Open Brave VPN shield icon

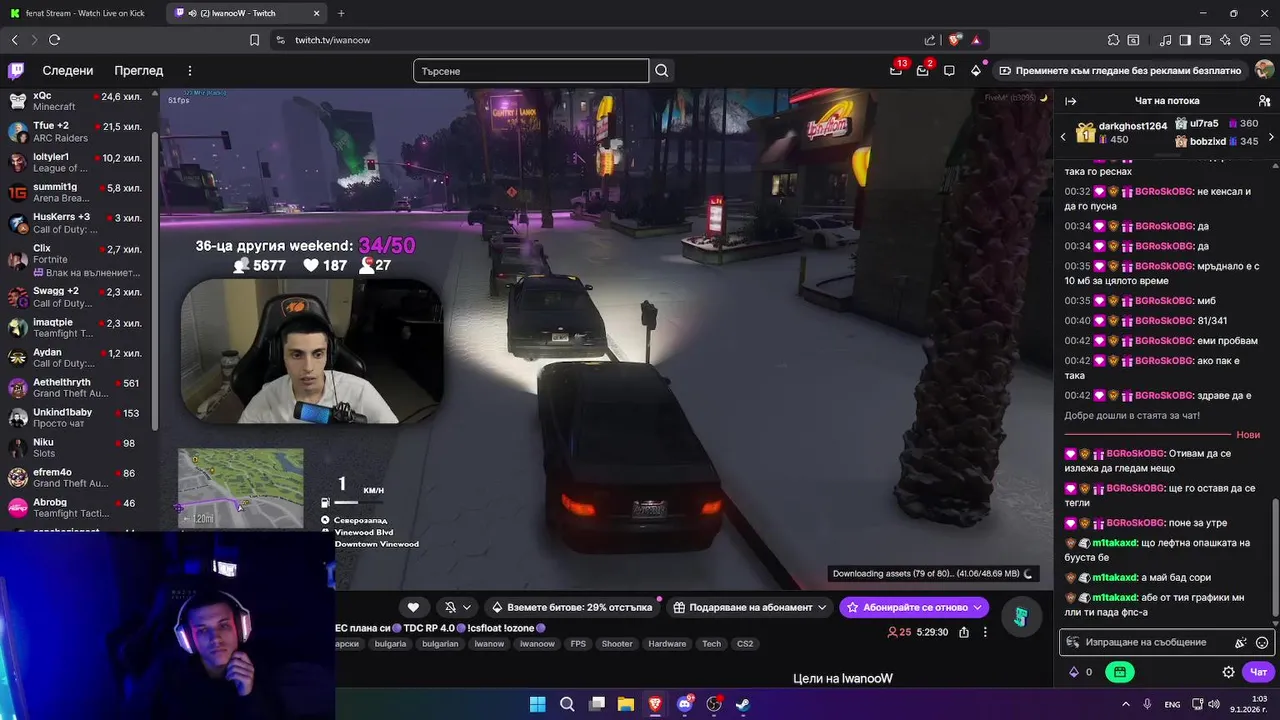(1245, 40)
